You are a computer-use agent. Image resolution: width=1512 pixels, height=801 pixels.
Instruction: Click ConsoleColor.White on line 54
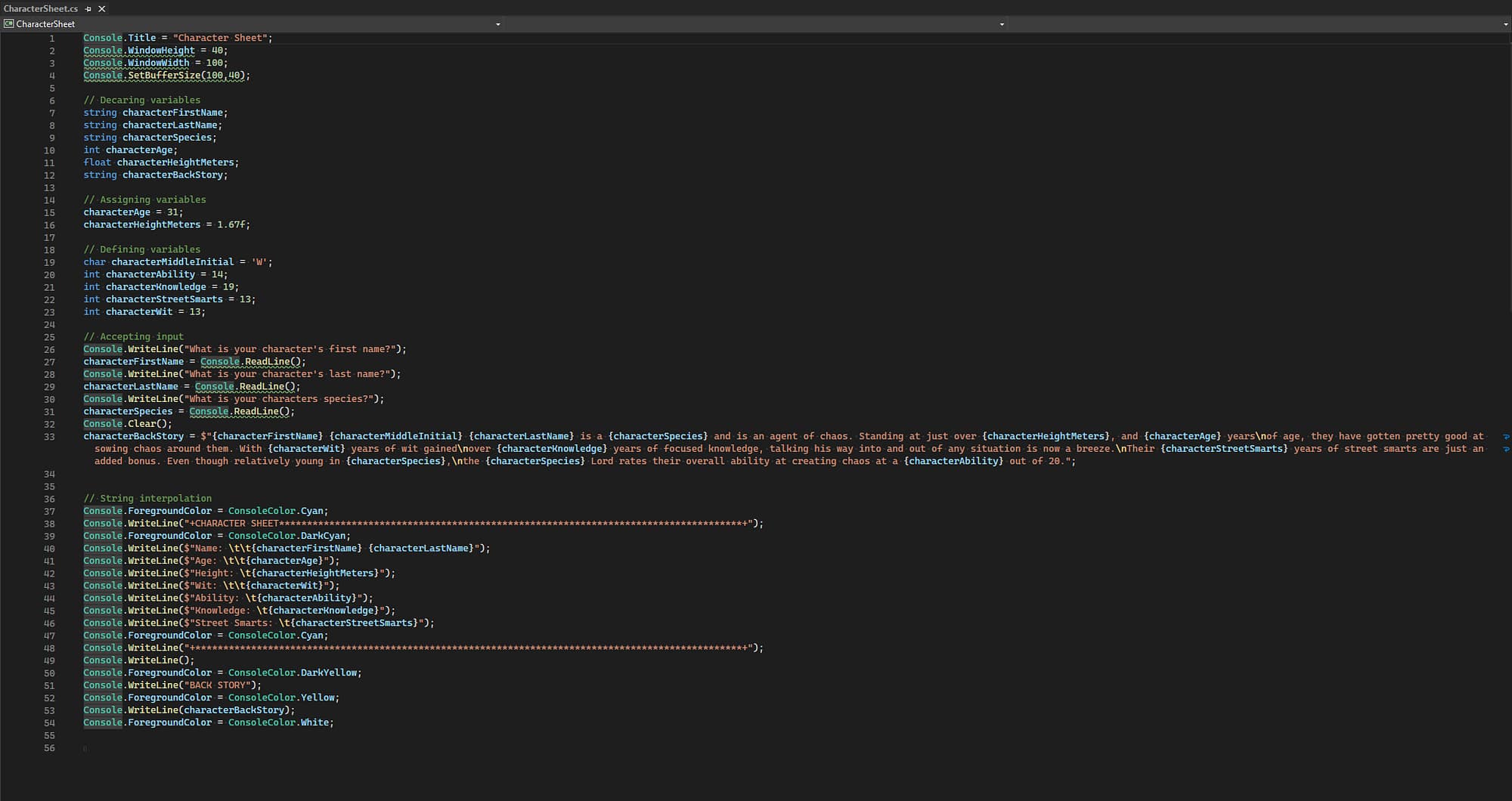click(x=280, y=722)
